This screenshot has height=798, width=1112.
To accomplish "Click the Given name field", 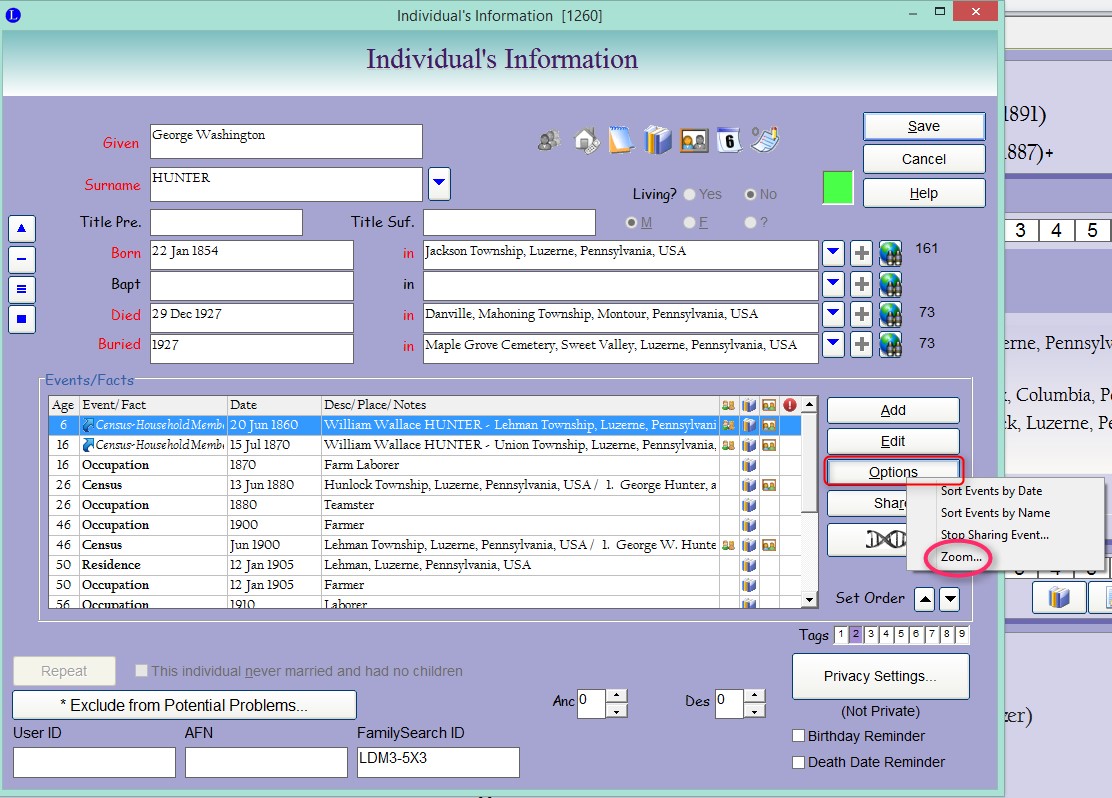I will (x=287, y=141).
